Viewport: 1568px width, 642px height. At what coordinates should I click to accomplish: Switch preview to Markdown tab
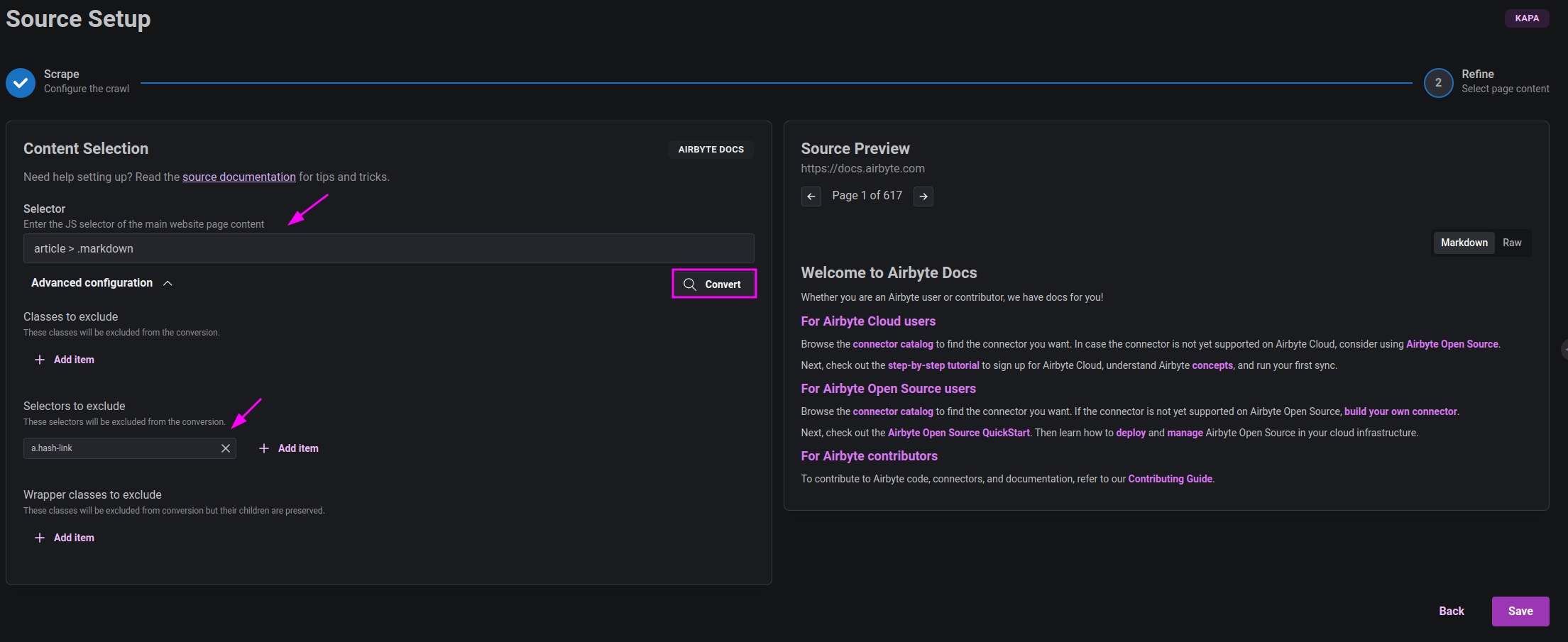pos(1464,243)
